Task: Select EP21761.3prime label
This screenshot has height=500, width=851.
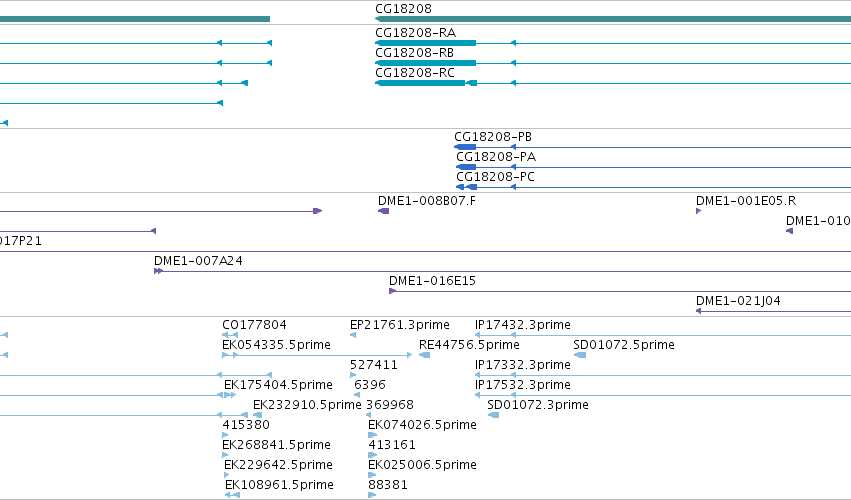Action: click(399, 325)
